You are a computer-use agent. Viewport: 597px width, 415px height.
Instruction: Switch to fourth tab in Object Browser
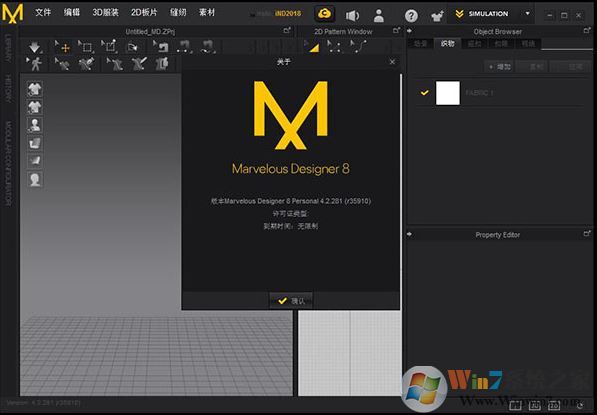501,44
